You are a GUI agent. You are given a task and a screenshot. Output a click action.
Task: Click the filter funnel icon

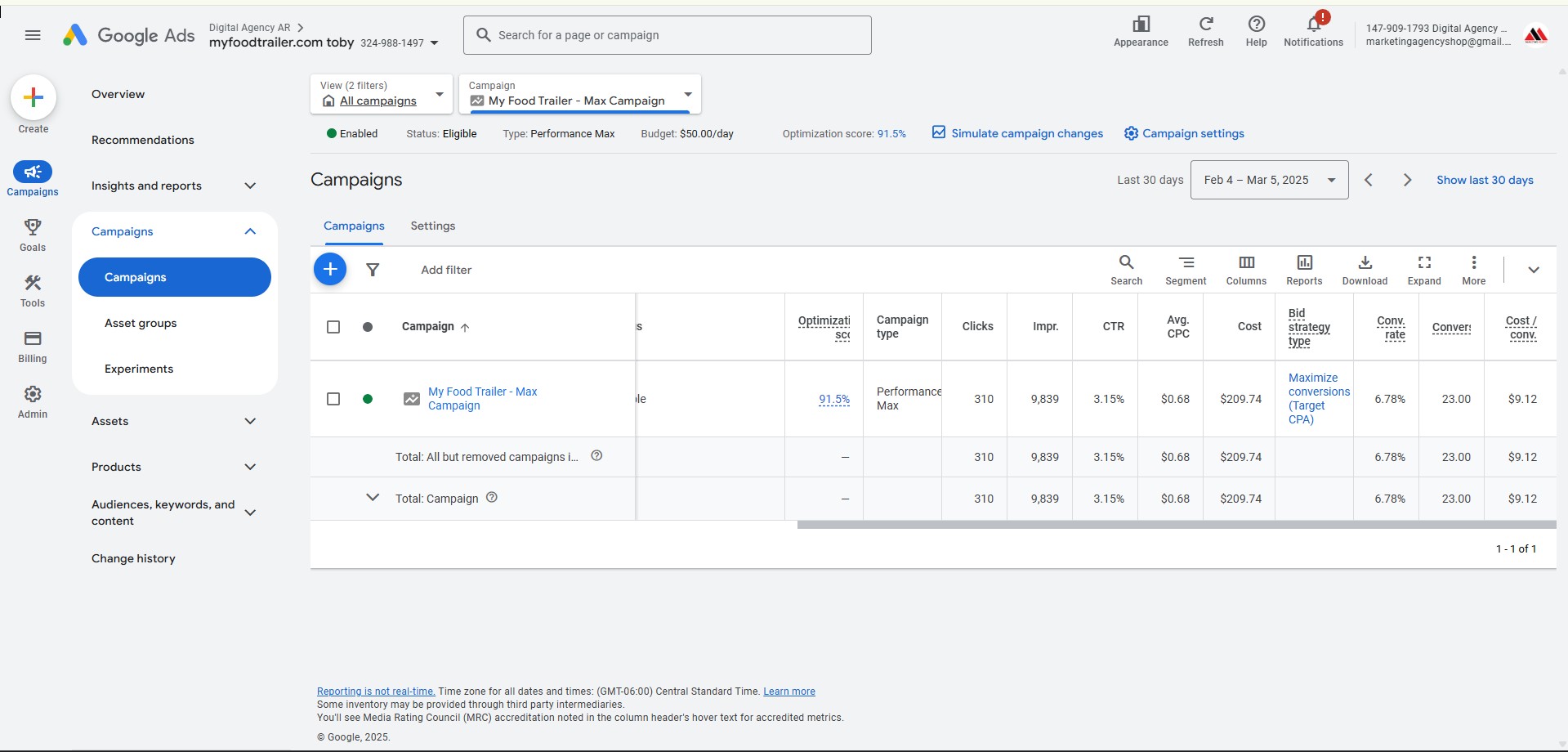click(373, 270)
